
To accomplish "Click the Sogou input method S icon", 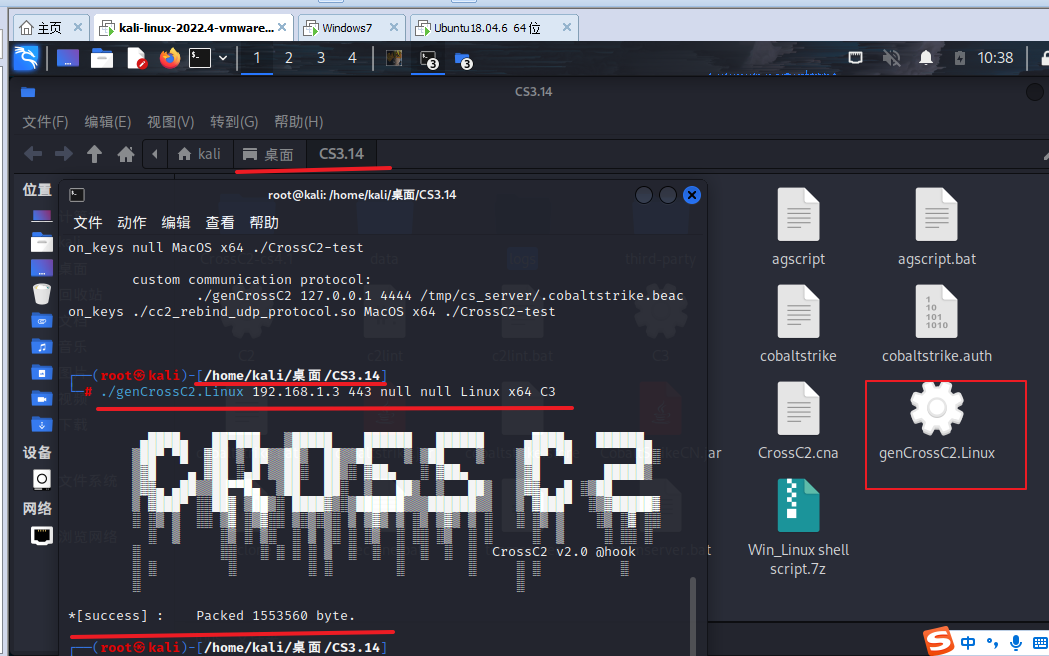I will coord(939,641).
